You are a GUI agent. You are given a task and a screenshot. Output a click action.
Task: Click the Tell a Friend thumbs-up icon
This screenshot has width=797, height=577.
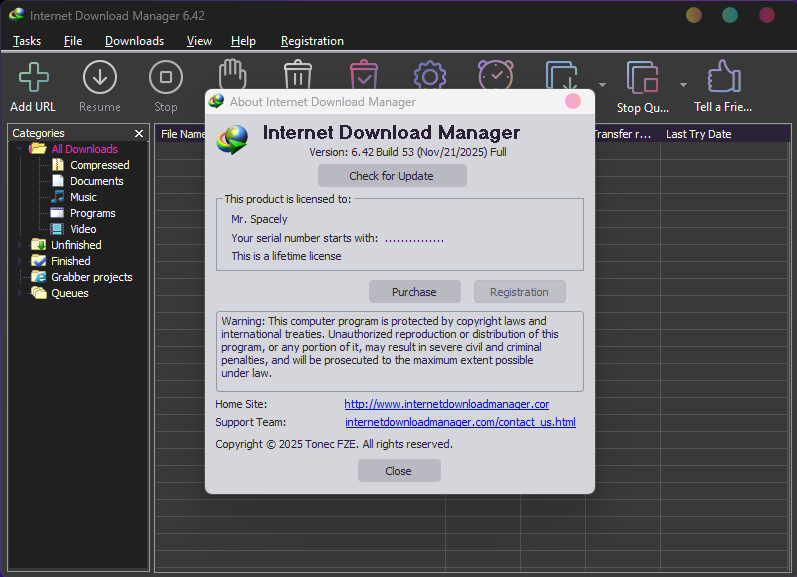(x=723, y=78)
